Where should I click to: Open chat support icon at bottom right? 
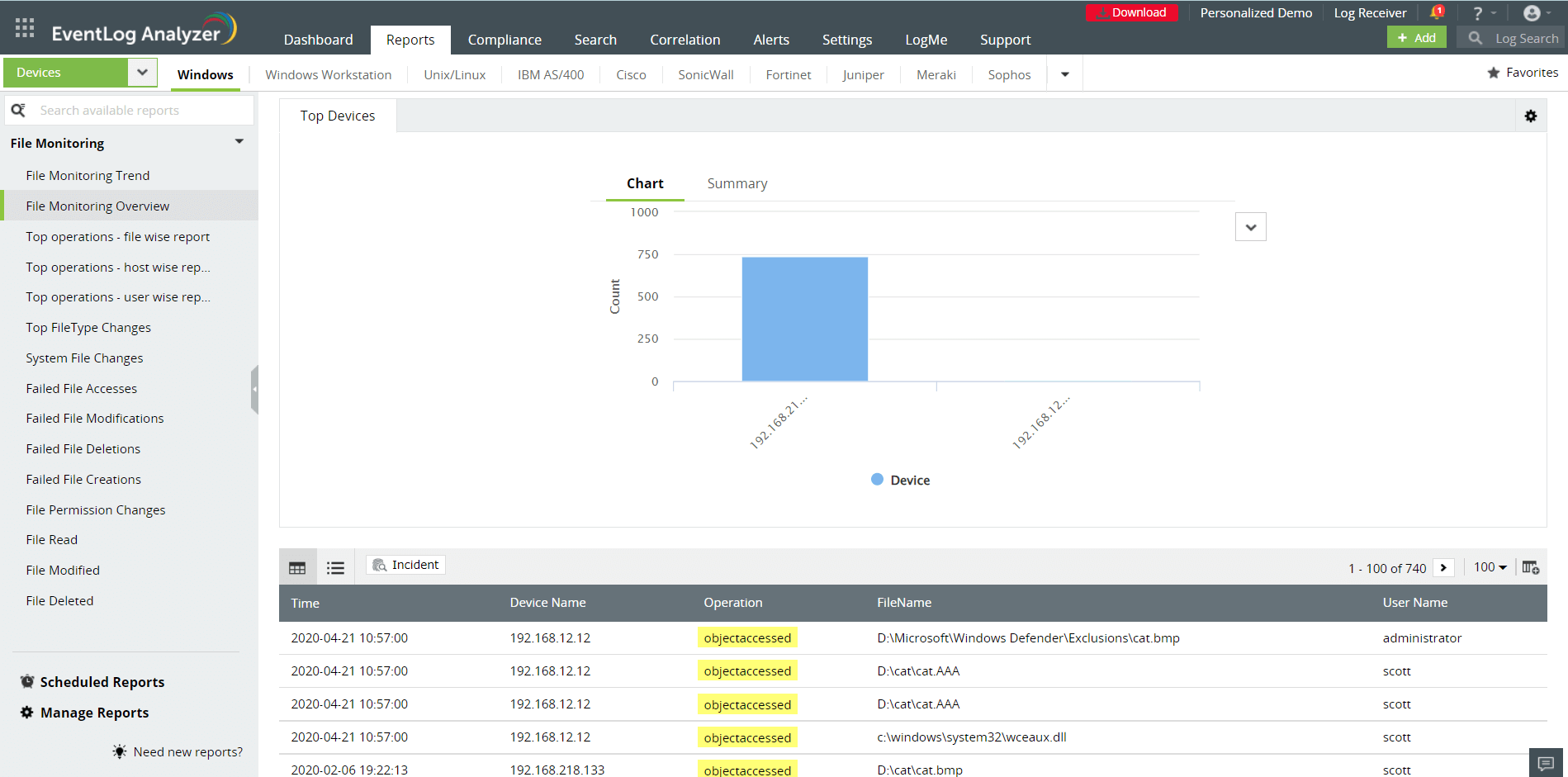[1547, 763]
